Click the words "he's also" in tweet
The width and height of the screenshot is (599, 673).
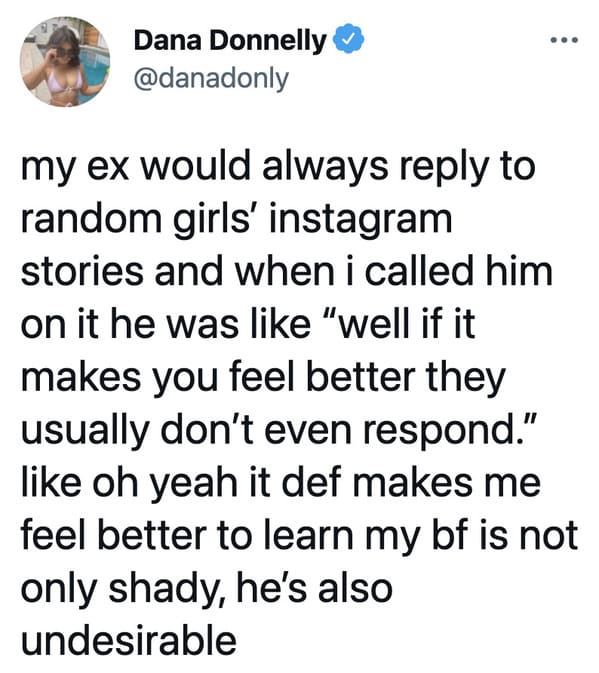(314, 588)
